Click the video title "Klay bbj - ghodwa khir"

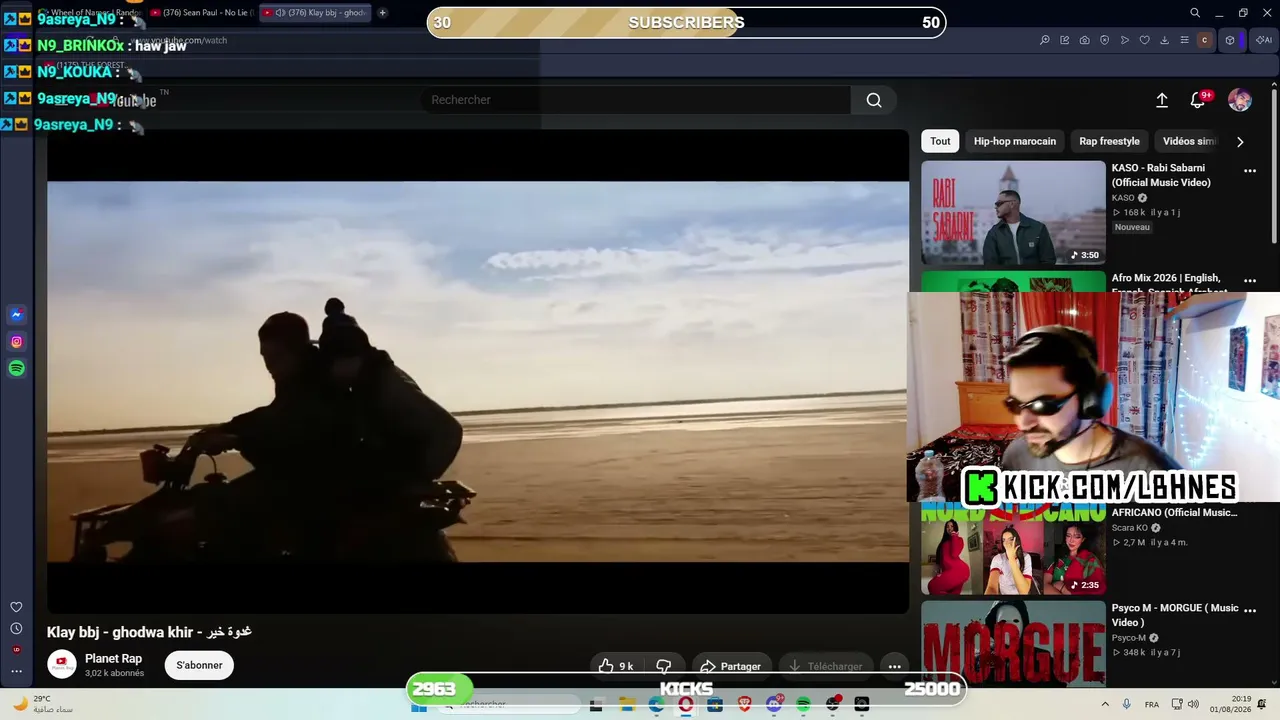149,632
